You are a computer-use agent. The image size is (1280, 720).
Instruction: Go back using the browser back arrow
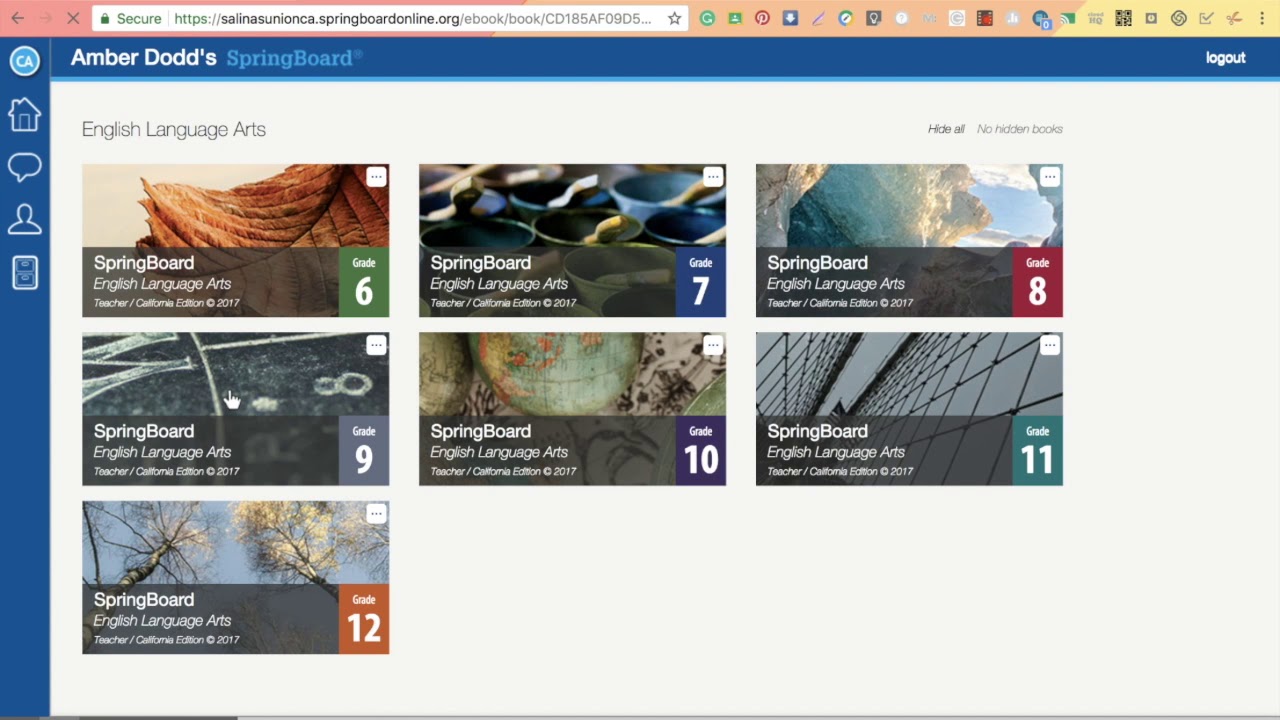point(17,18)
